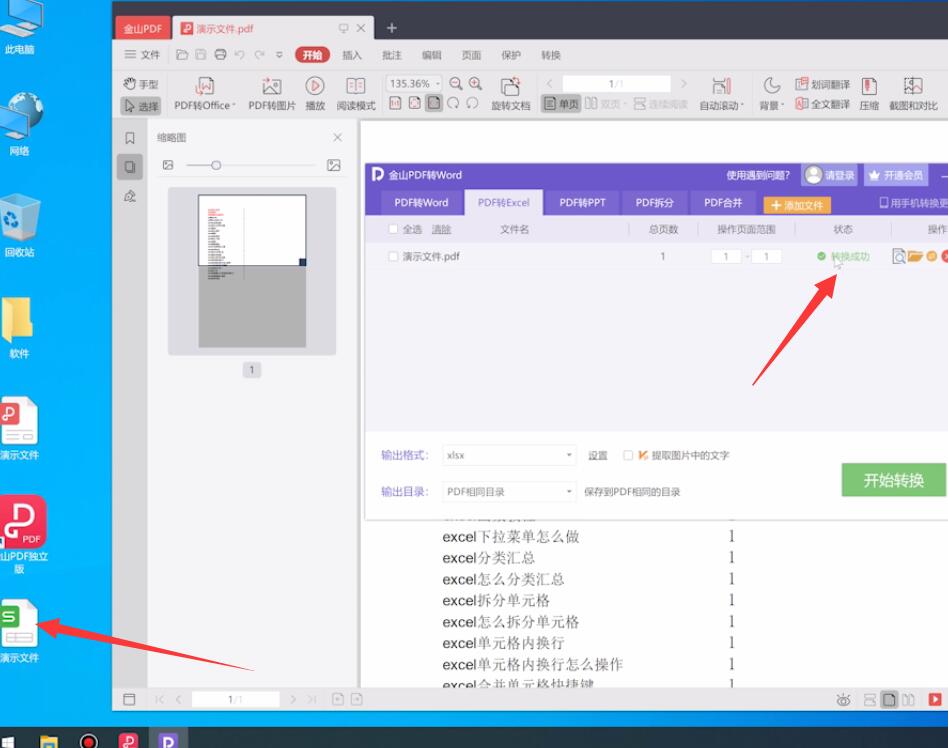Viewport: 948px width, 748px height.
Task: Click the print icon in quick toolbar
Action: point(220,55)
